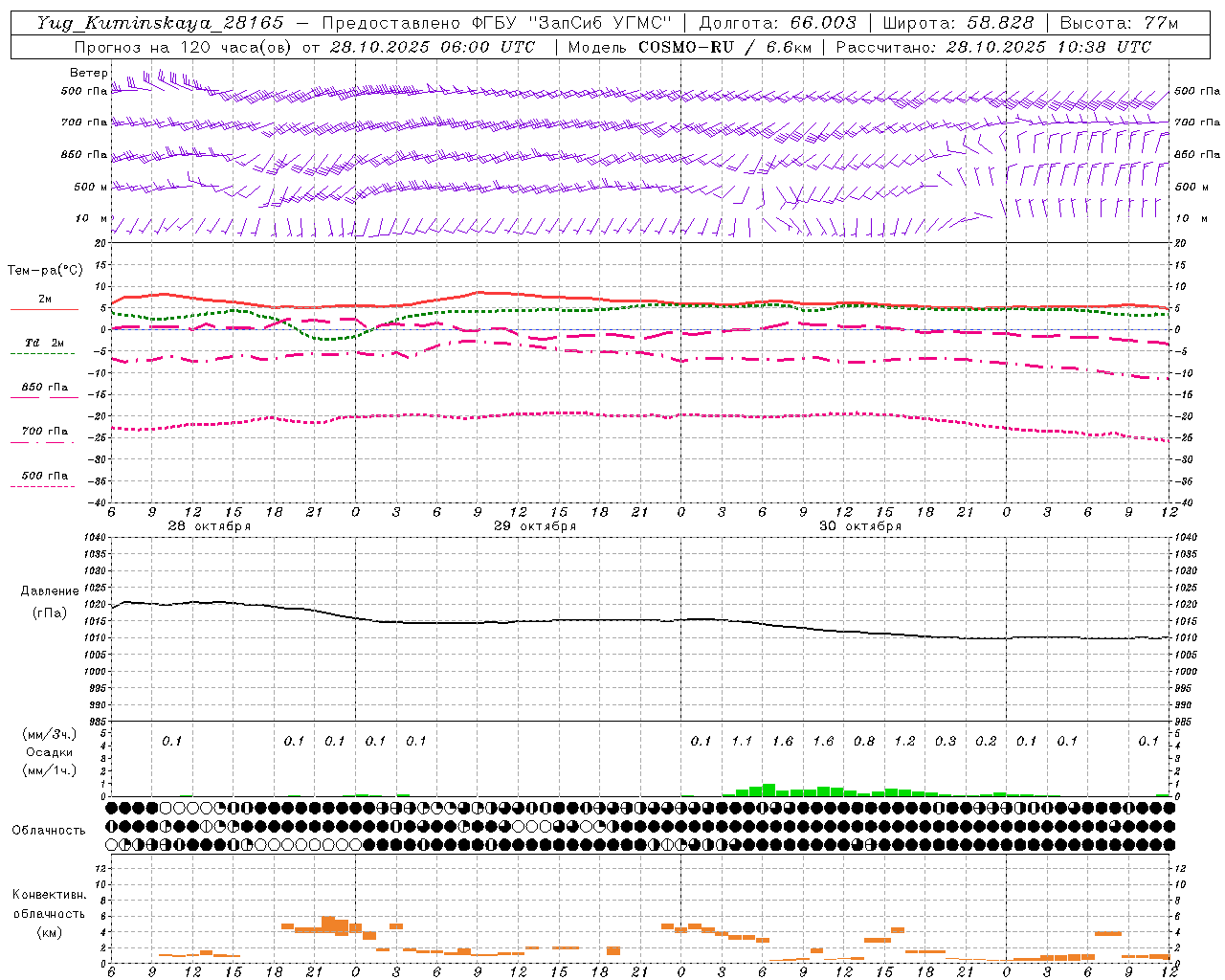Click the (мм/1ч.) precipitation unit label
Screen dimensions: 1225x980
pos(50,770)
